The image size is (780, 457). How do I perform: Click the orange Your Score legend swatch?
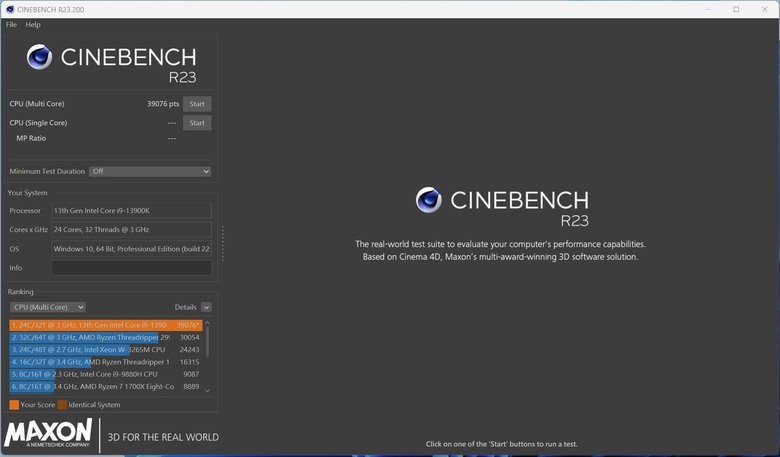click(14, 405)
